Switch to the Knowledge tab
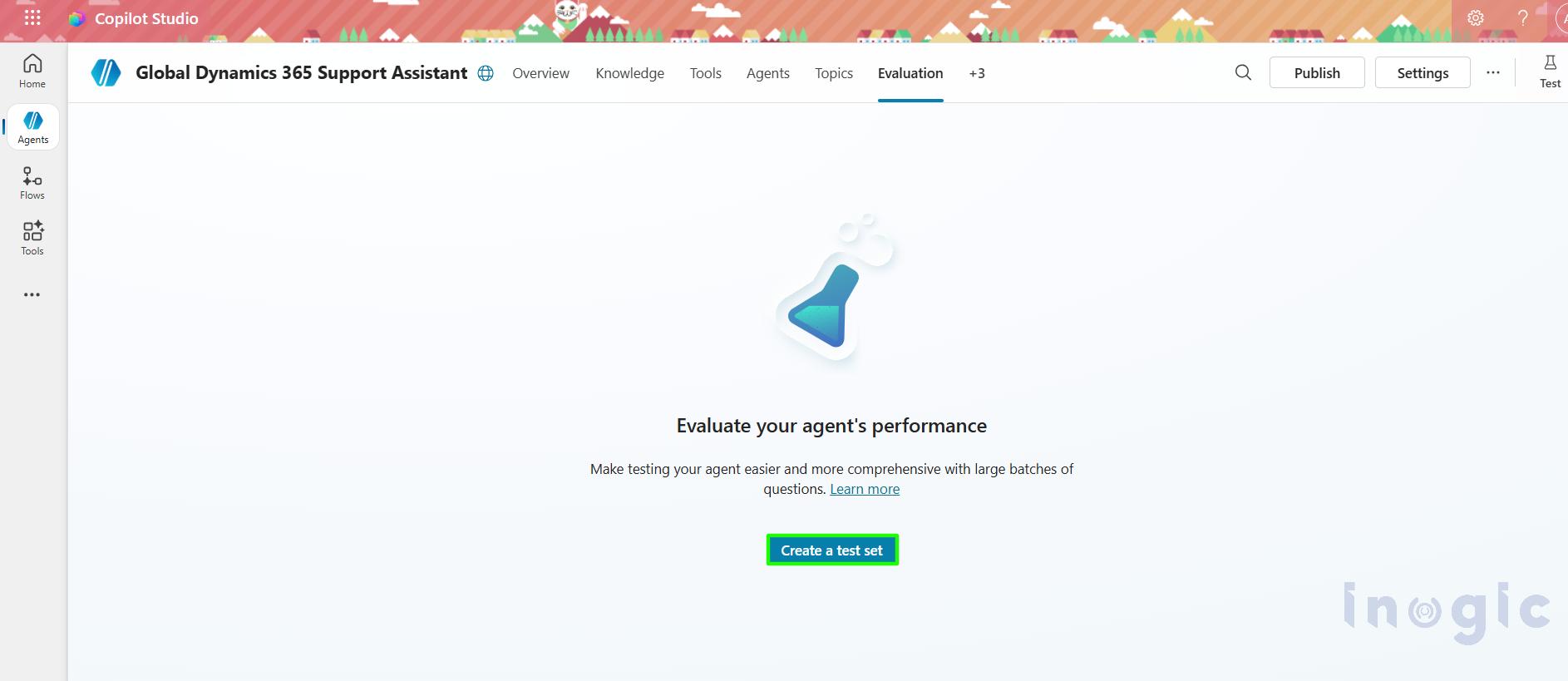Viewport: 1568px width, 681px height. tap(629, 73)
